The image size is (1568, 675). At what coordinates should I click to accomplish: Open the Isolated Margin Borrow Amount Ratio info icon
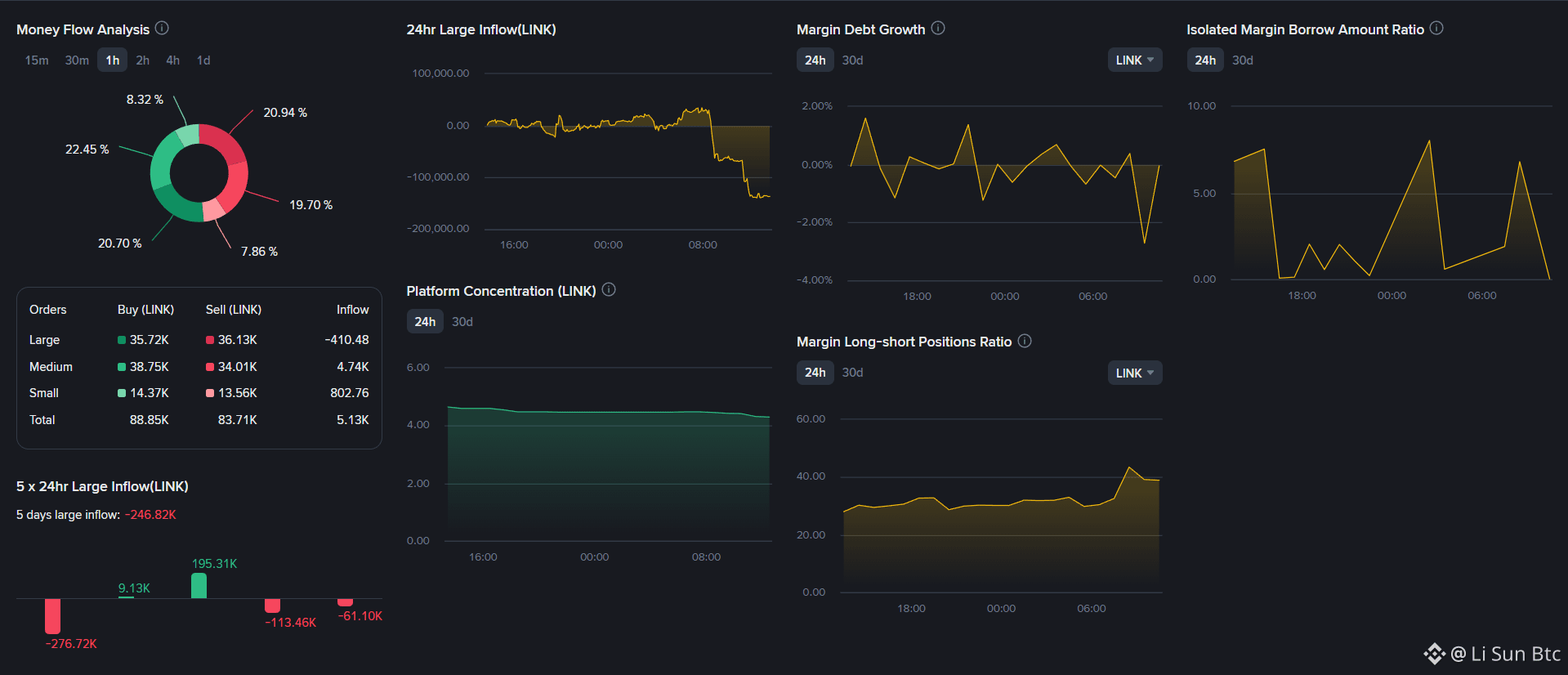tap(1436, 29)
